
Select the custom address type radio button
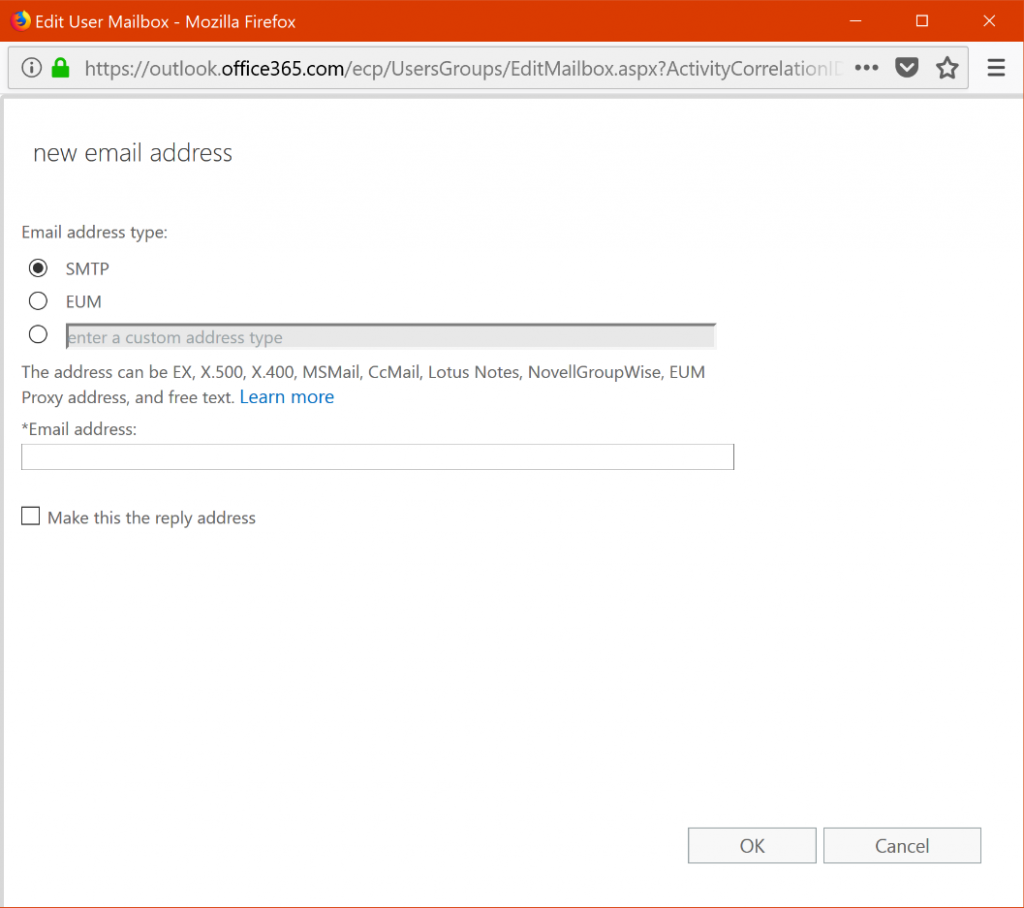37,334
